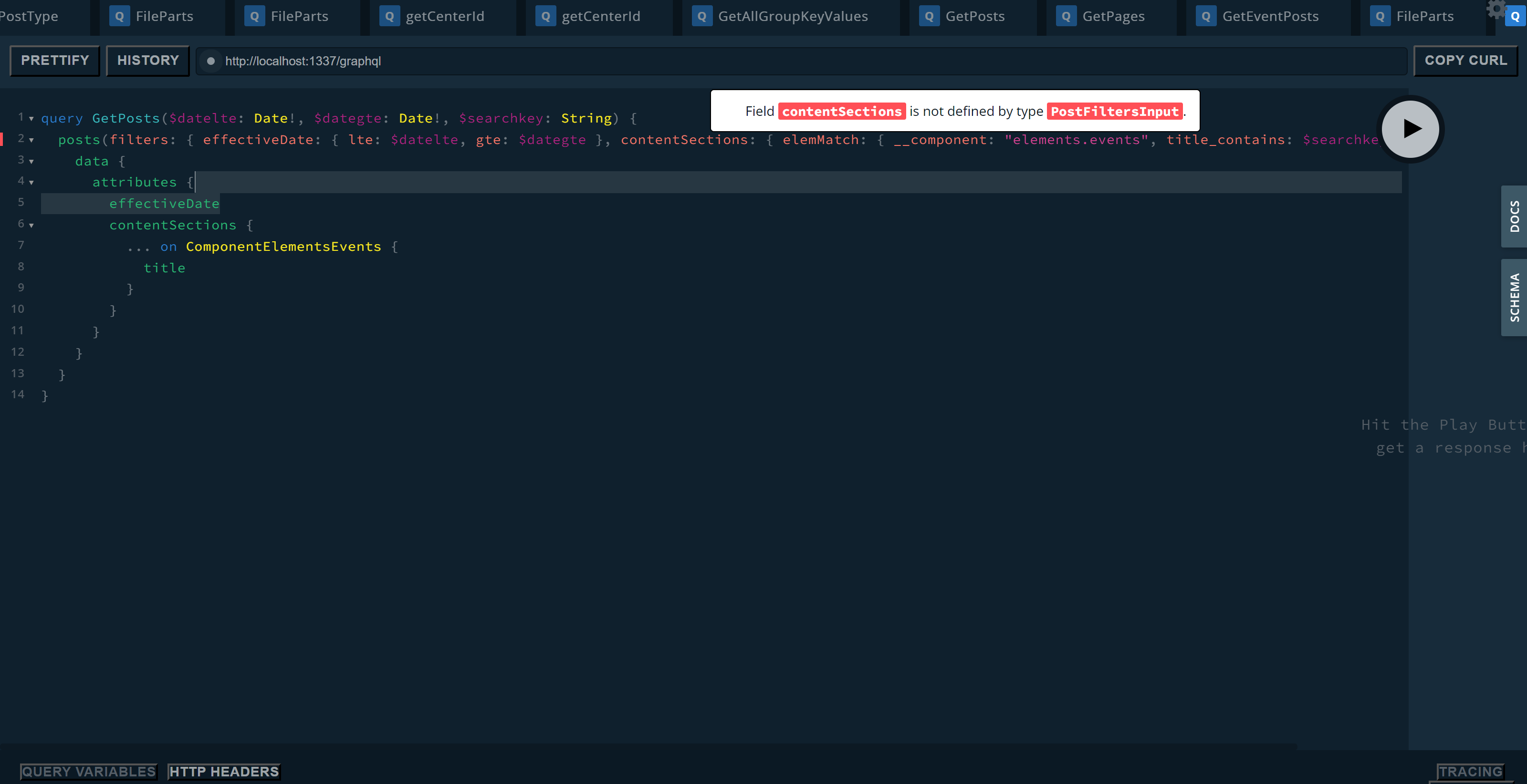The image size is (1527, 784).
Task: Collapse the posts block on line 2
Action: click(x=31, y=140)
